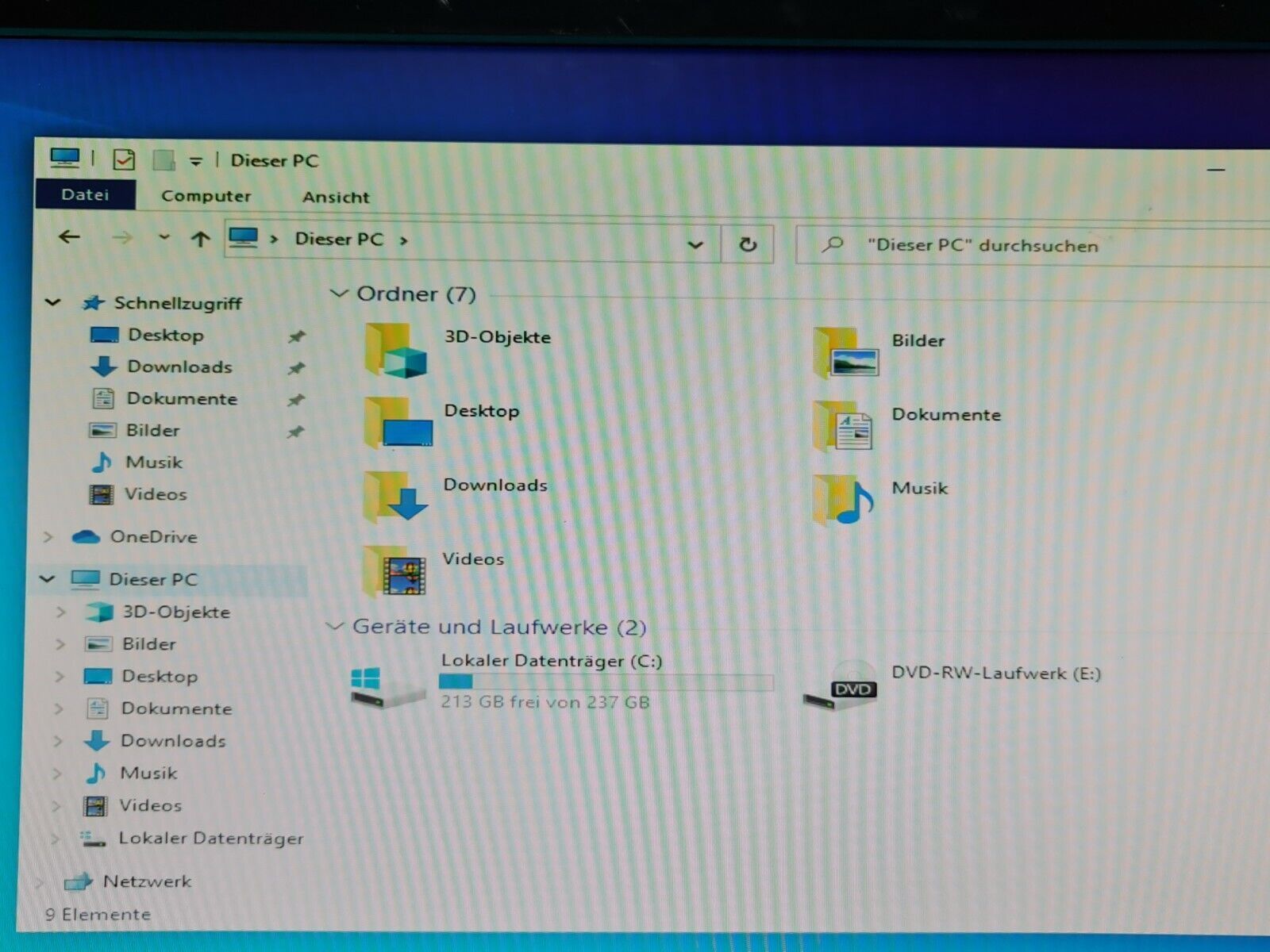1270x952 pixels.
Task: Click the refresh button beside address bar
Action: click(x=747, y=244)
